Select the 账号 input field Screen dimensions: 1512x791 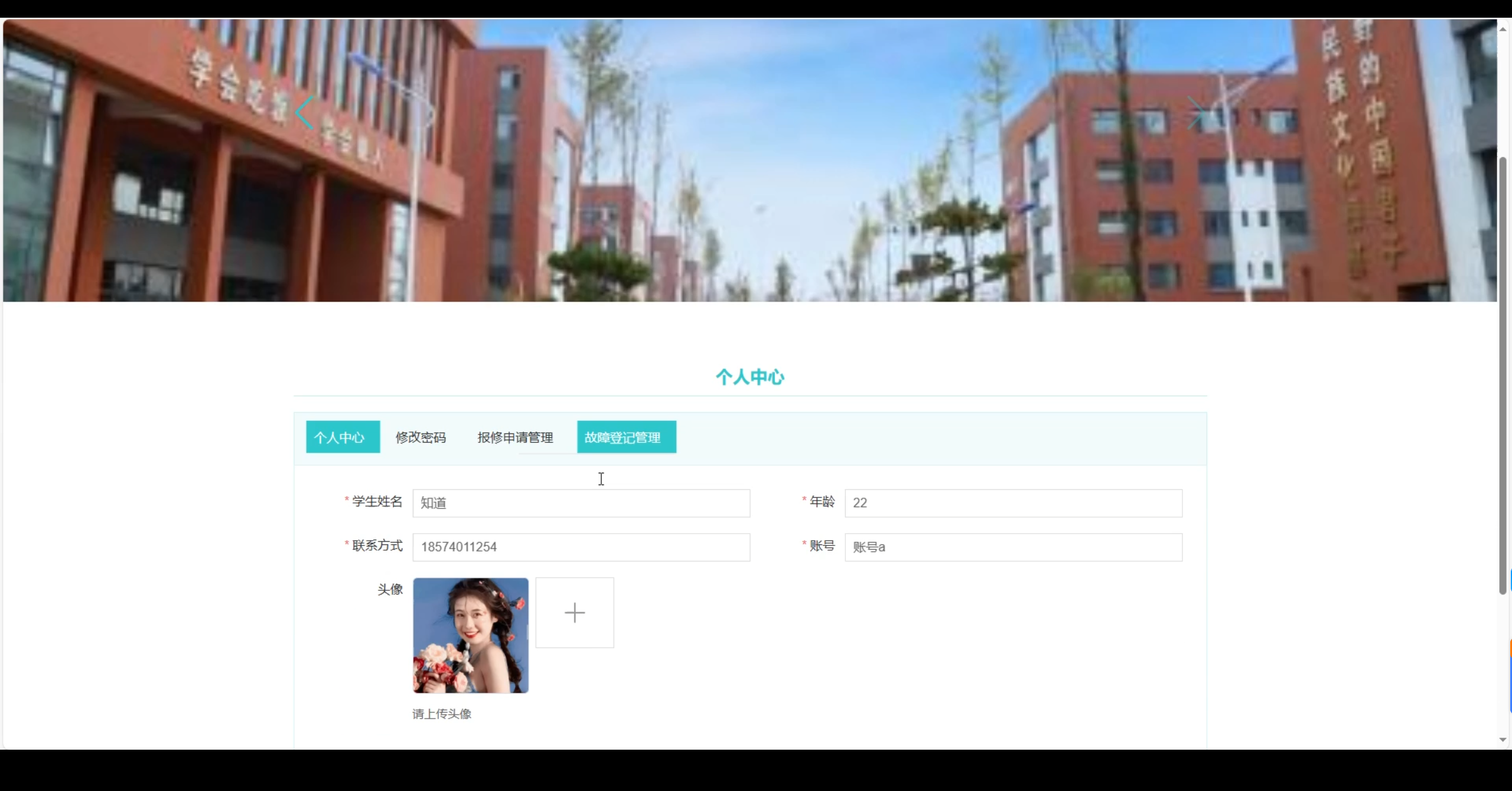(x=1013, y=547)
